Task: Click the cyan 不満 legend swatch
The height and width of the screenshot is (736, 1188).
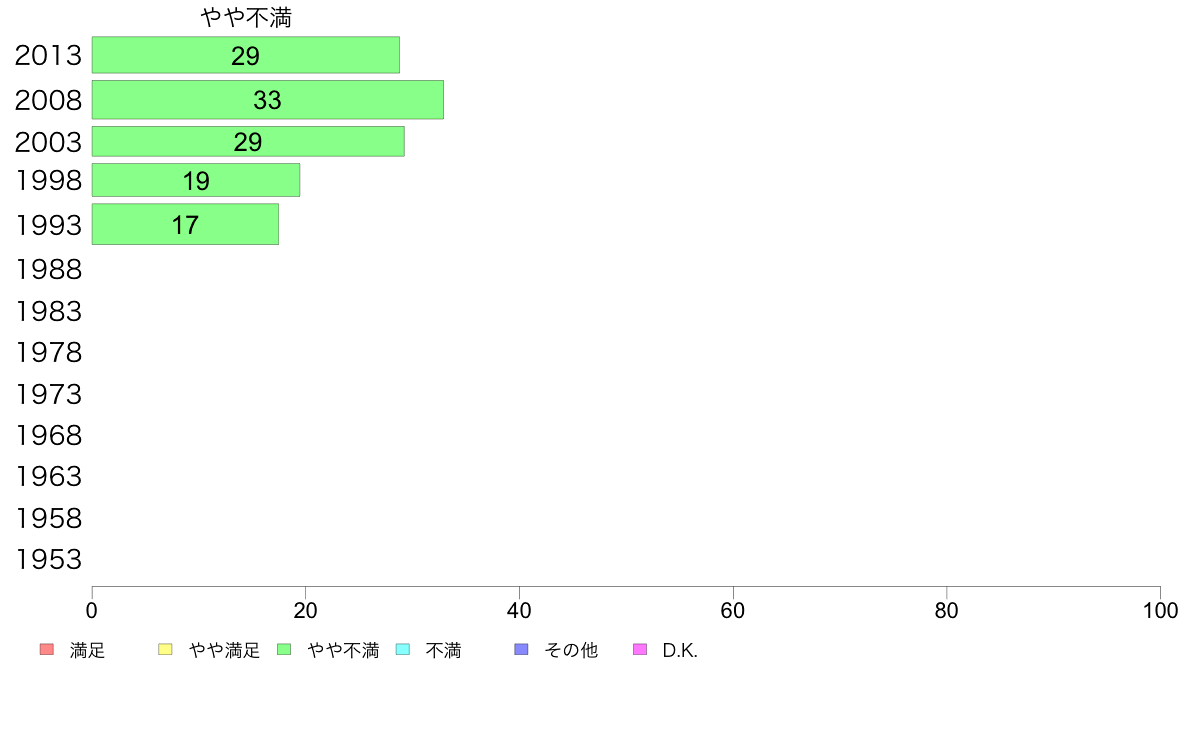Action: coord(403,650)
